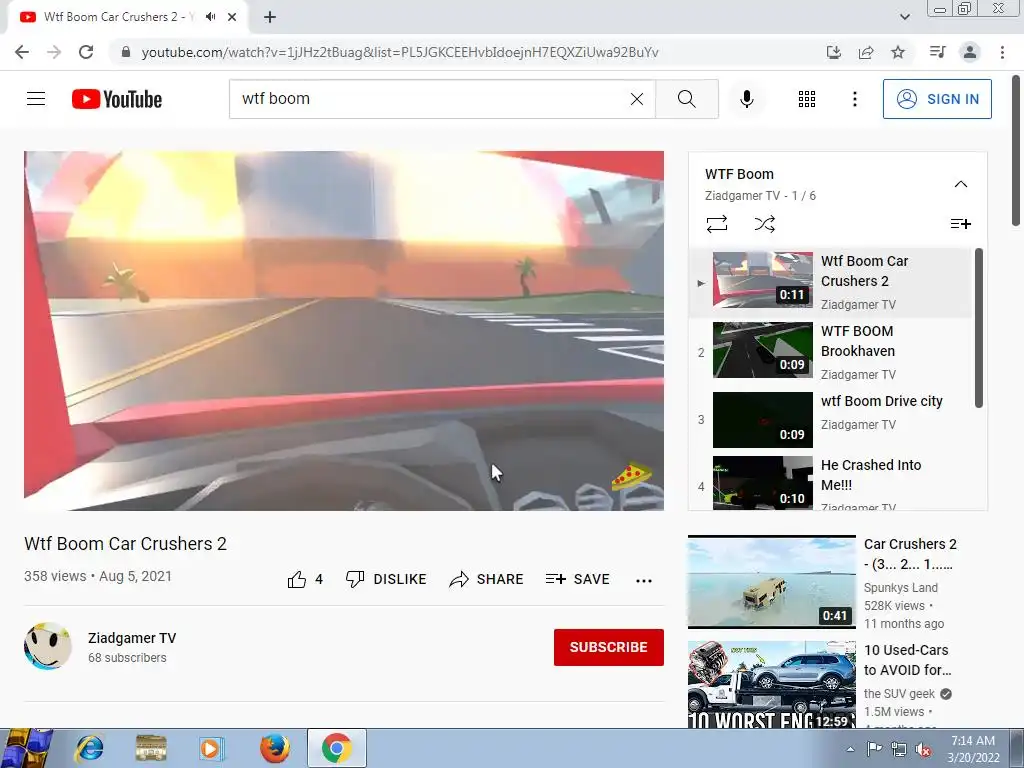Screen dimensions: 1024x768
Task: Open the Action Center flag tray icon
Action: (874, 749)
